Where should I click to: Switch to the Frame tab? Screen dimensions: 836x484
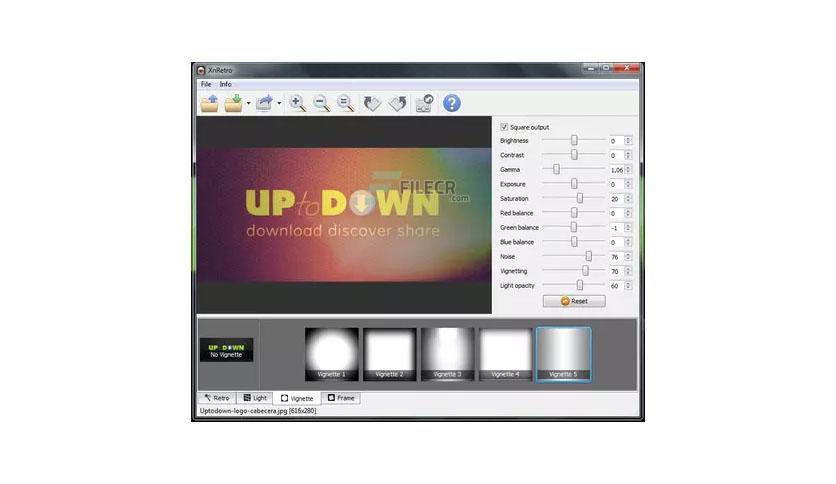[341, 398]
